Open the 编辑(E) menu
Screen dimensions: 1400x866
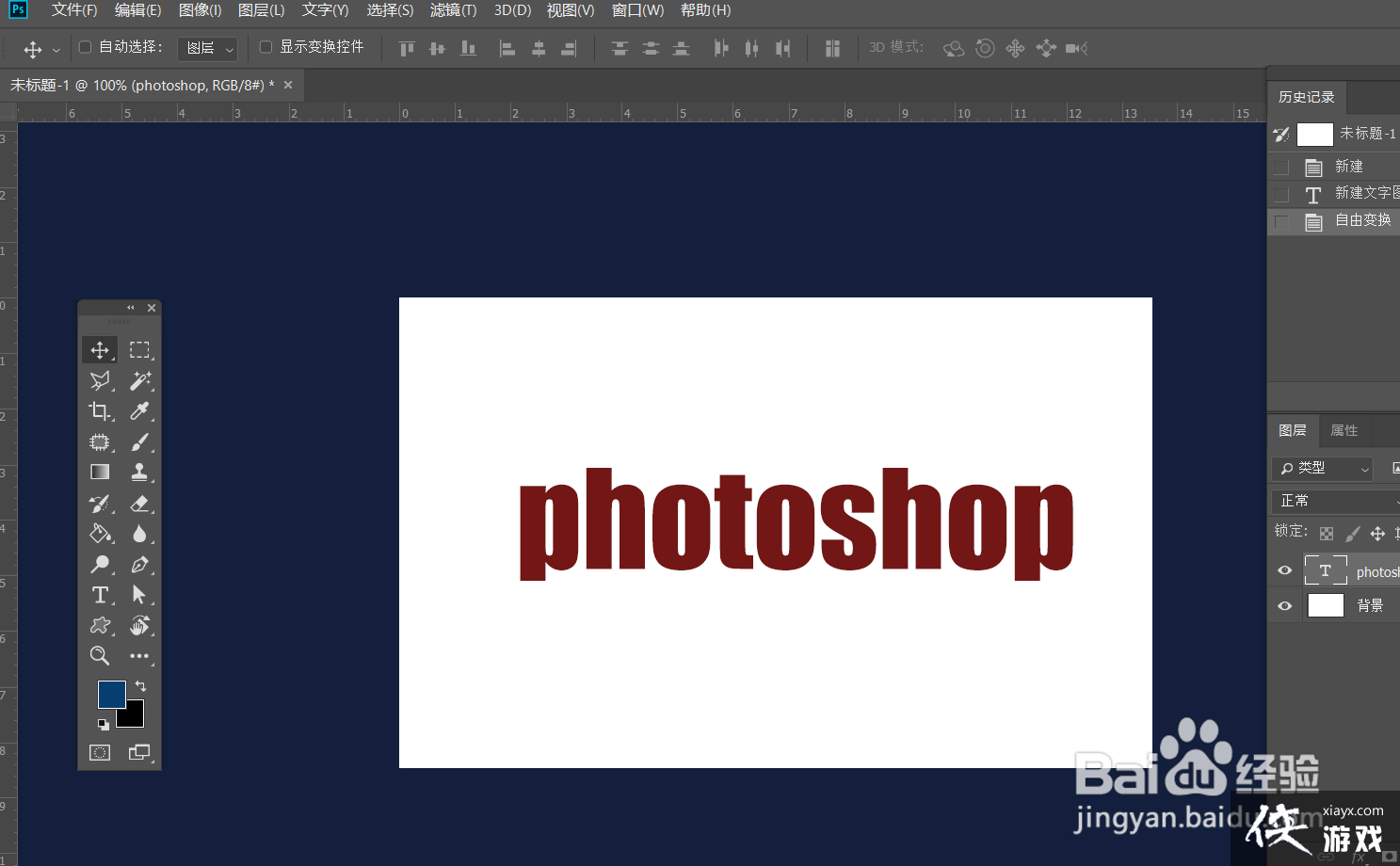coord(137,10)
